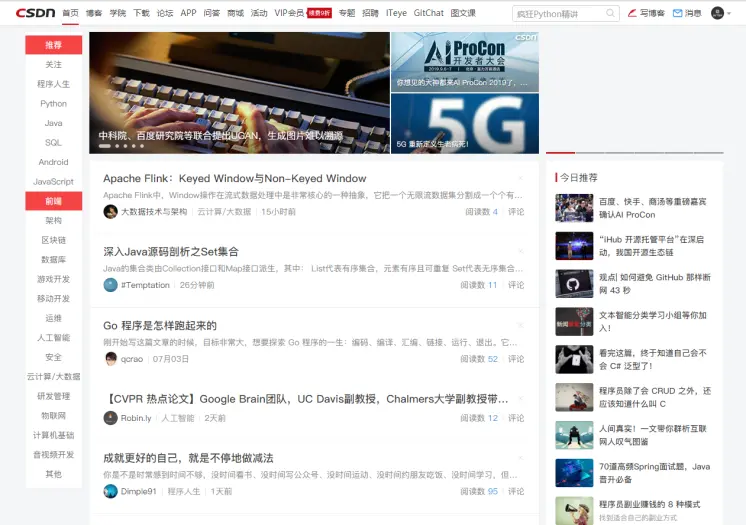Select 人工智能 category in sidebar
746x525 pixels.
pos(54,337)
